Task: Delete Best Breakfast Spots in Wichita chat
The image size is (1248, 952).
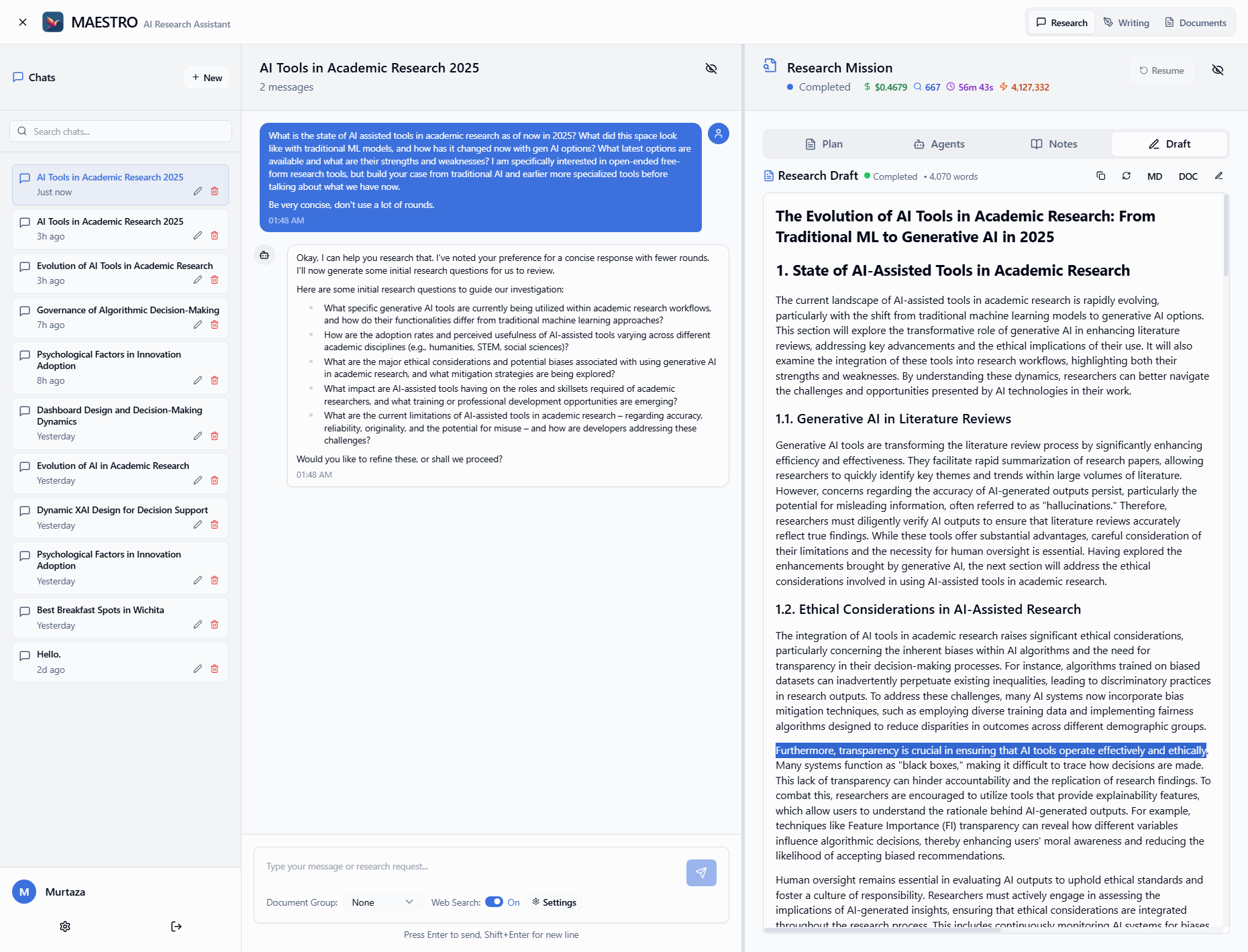Action: point(215,625)
